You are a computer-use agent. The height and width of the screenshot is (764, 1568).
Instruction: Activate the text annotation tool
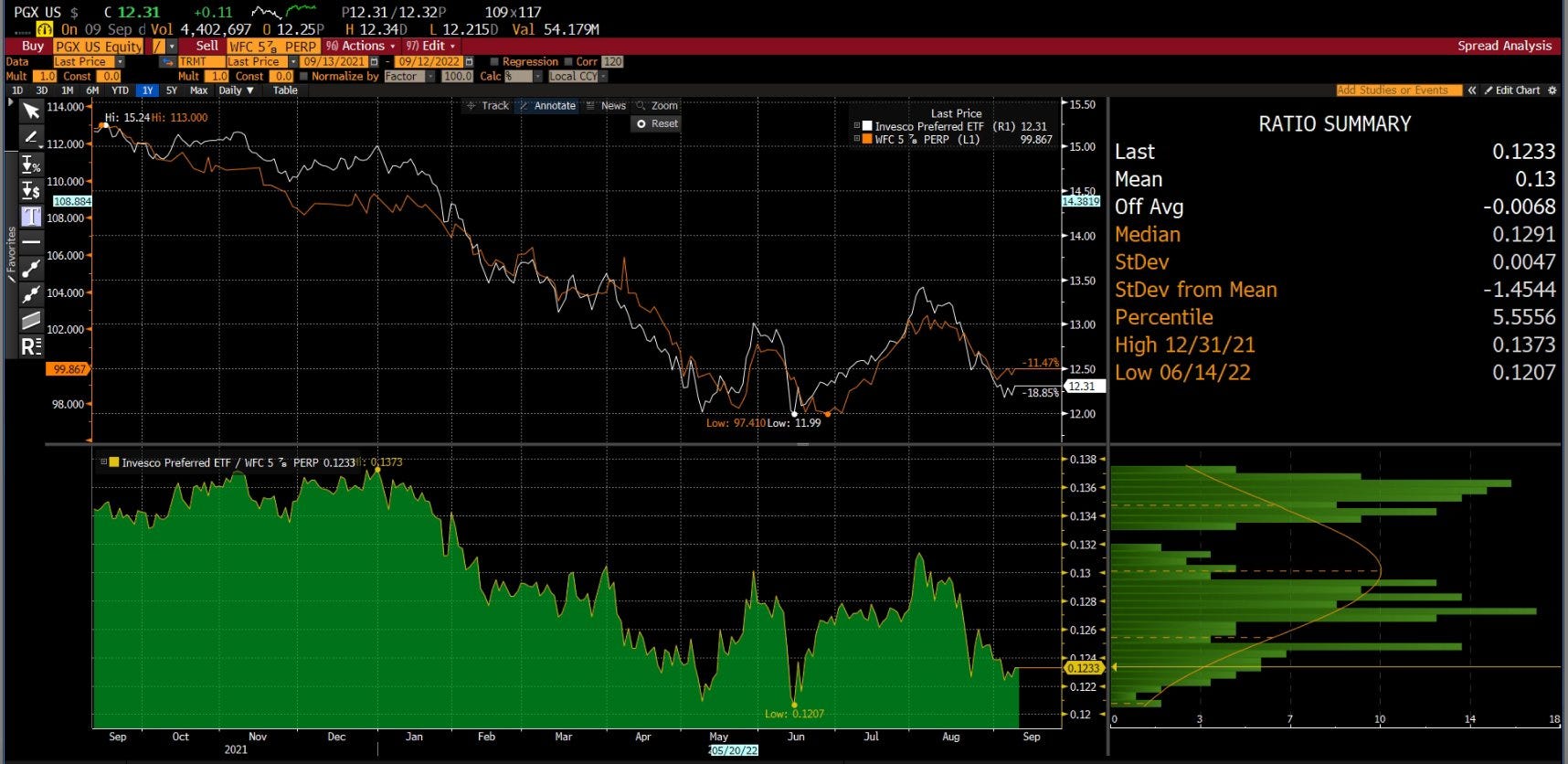coord(31,216)
